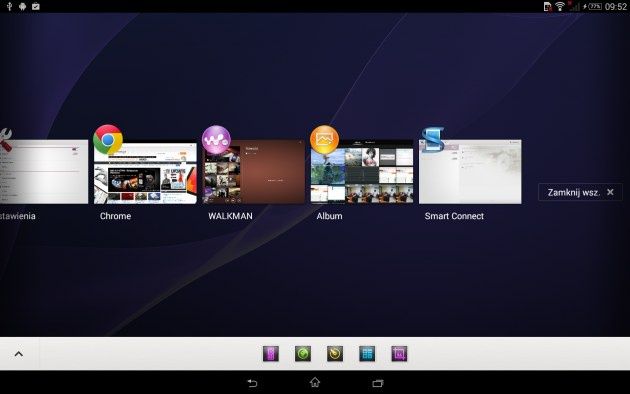
Task: Tap the purple WALKMAN app icon
Action: (216, 140)
